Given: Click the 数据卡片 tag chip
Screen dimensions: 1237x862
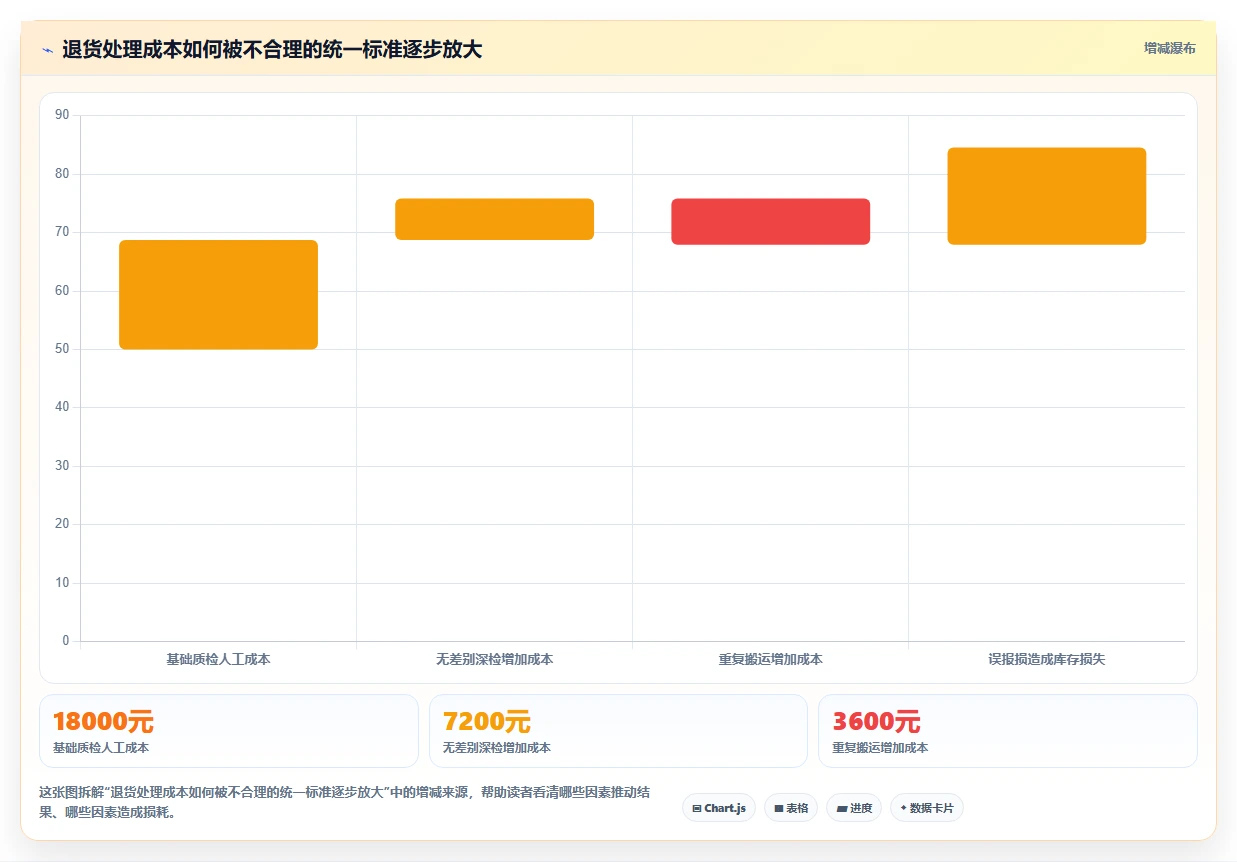Looking at the screenshot, I should click(926, 808).
